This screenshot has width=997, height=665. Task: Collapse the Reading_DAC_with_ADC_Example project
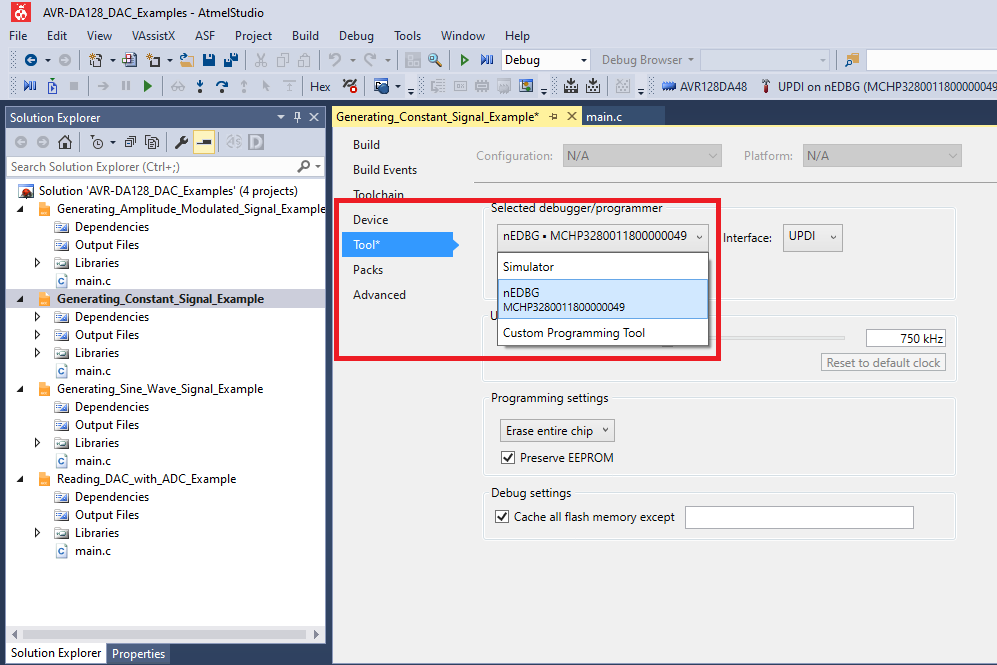20,479
